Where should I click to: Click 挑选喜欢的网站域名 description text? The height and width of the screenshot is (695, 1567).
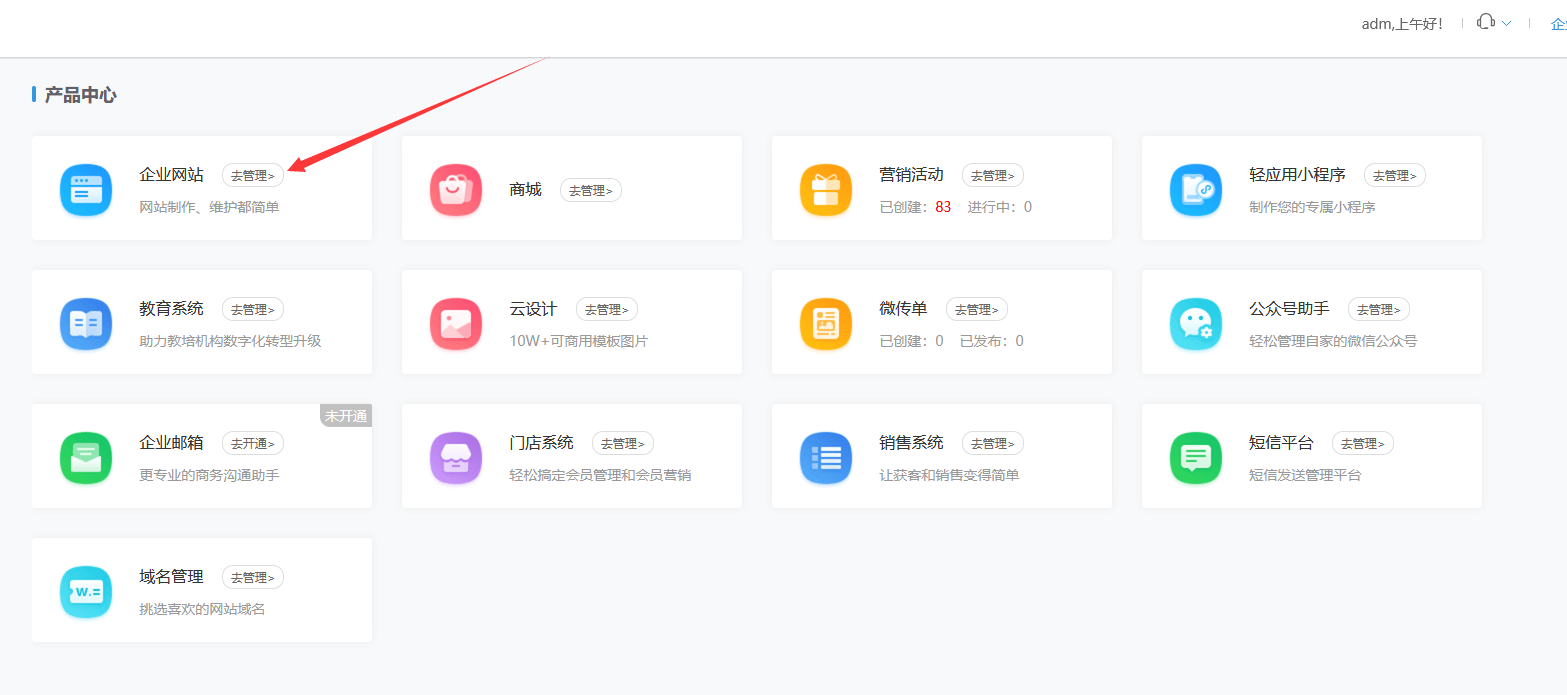(x=202, y=609)
